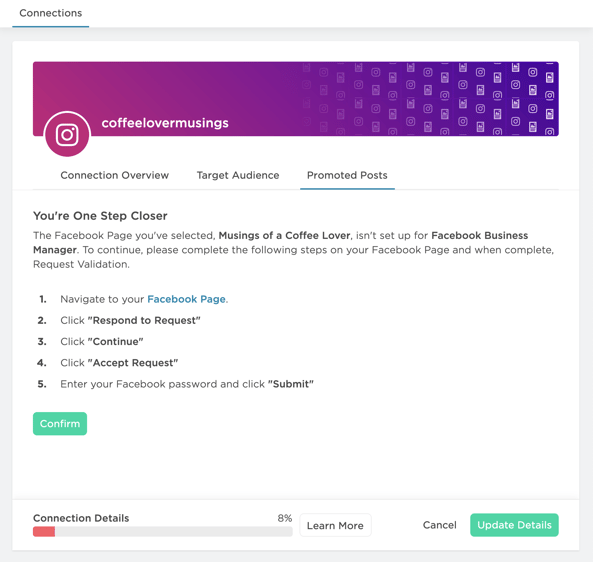
Task: Cancel the connection changes
Action: pyautogui.click(x=439, y=525)
